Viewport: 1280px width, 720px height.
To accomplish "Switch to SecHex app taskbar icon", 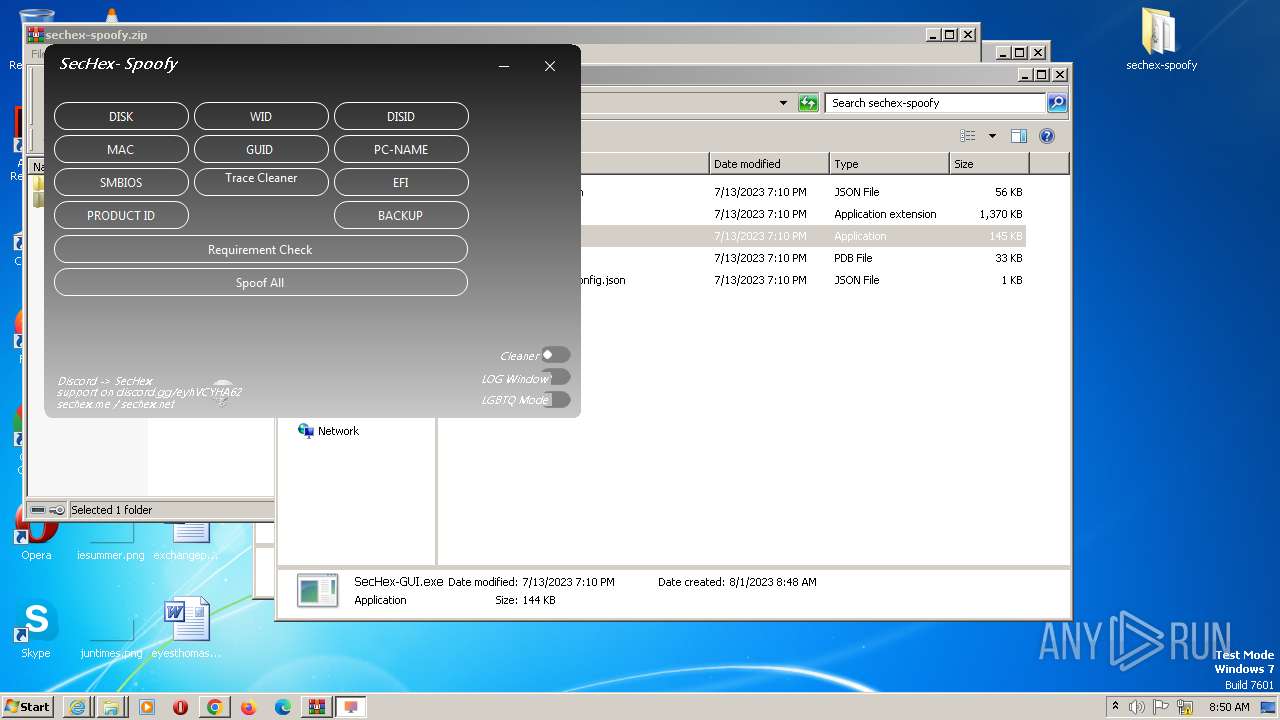I will [x=351, y=707].
